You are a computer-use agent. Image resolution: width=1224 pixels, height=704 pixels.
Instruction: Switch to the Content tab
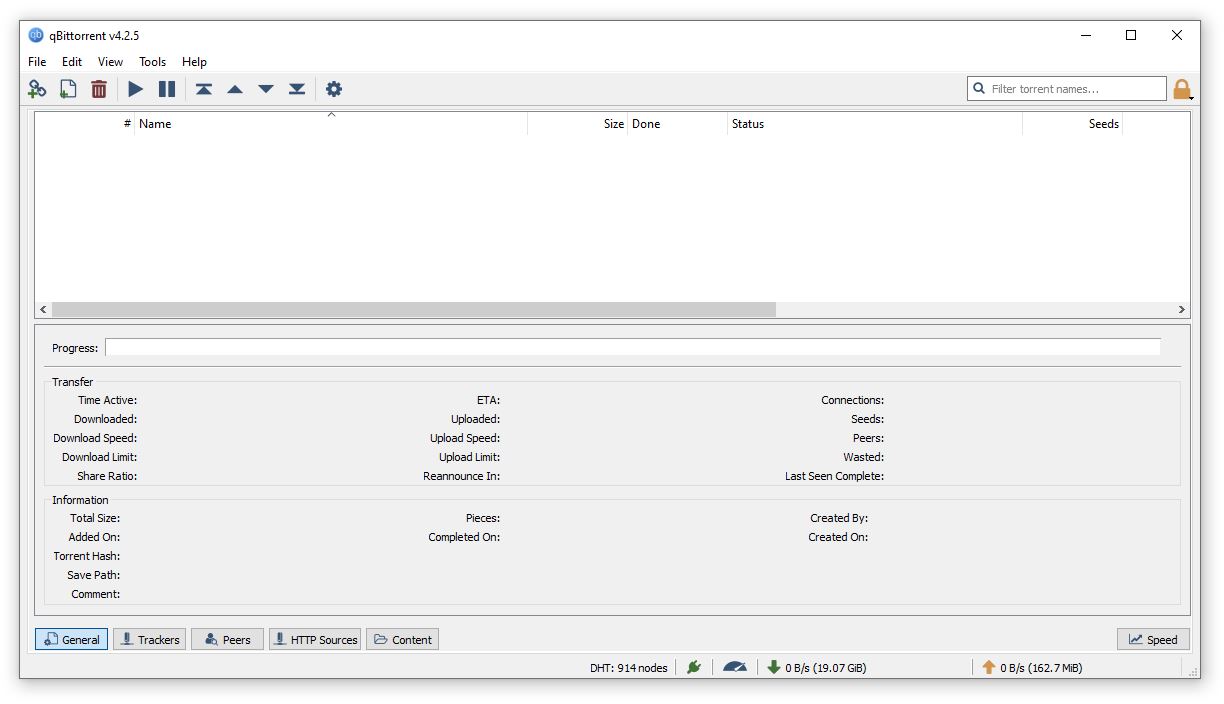[403, 639]
